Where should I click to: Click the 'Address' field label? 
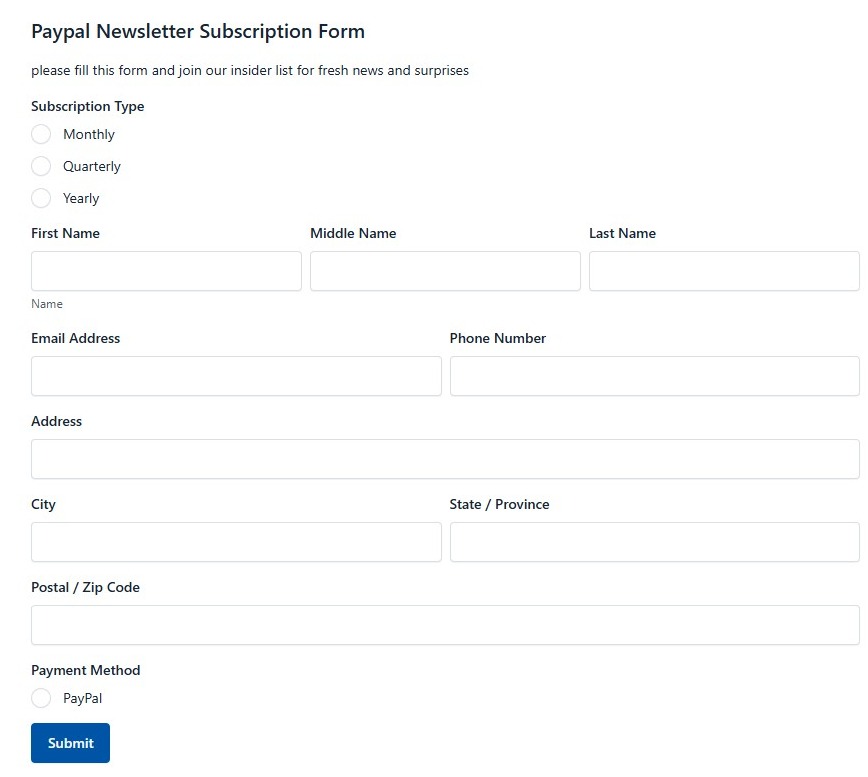(56, 421)
